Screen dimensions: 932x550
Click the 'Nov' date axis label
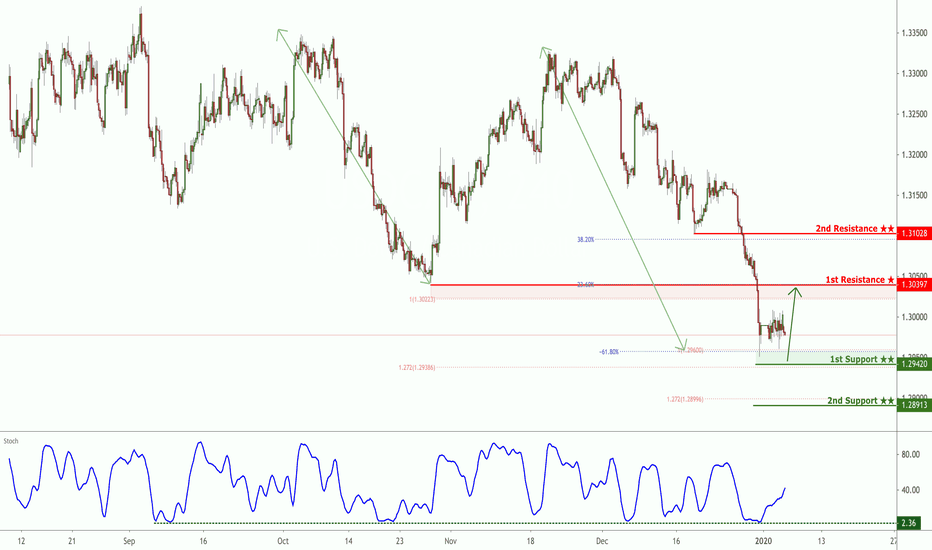click(451, 541)
